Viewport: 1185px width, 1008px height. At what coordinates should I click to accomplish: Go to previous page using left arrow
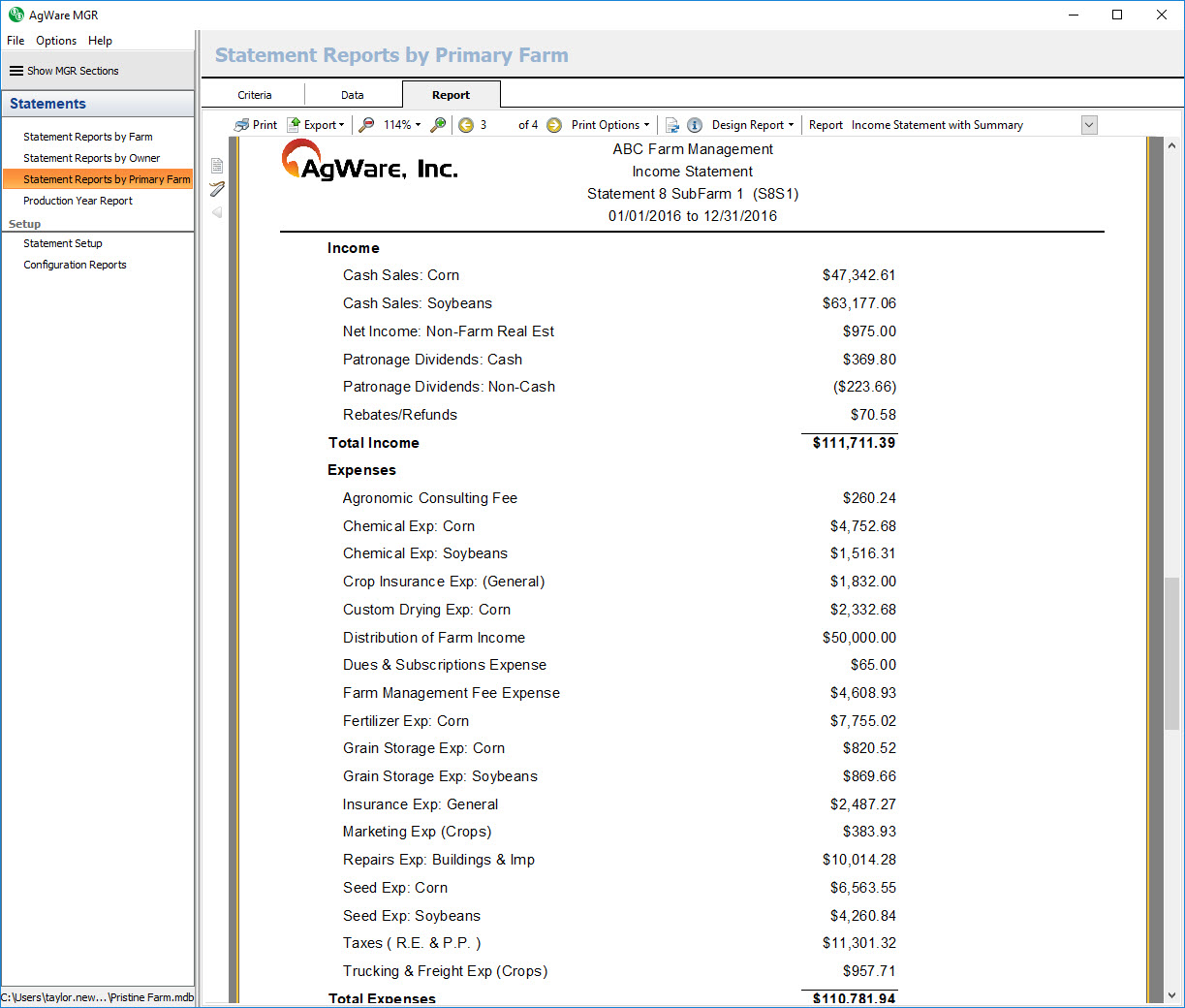point(466,125)
